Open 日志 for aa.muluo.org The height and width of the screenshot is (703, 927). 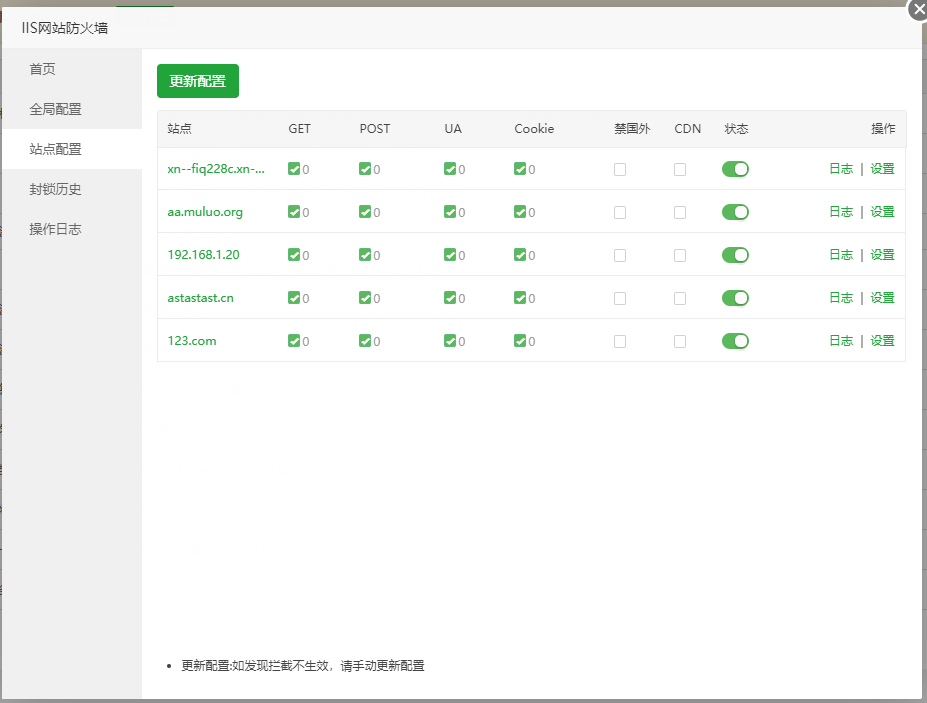(x=841, y=212)
